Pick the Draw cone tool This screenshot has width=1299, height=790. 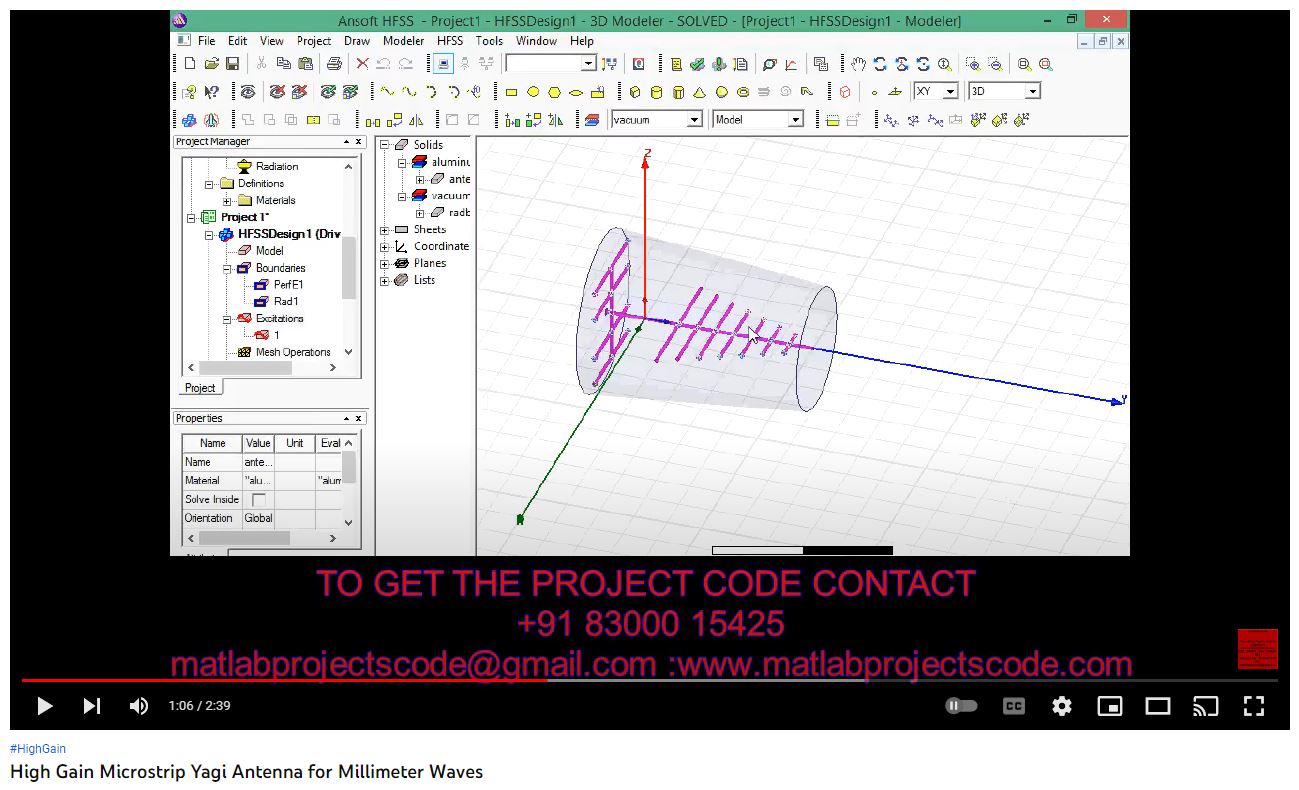(x=699, y=92)
